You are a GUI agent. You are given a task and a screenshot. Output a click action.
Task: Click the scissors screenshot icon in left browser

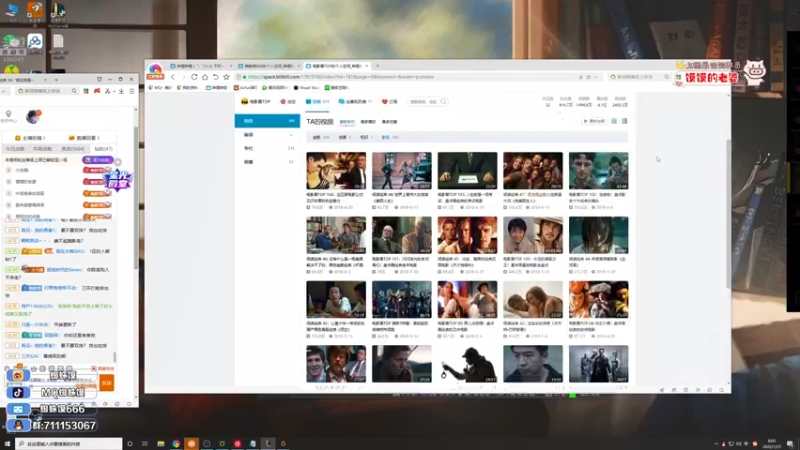(x=108, y=91)
